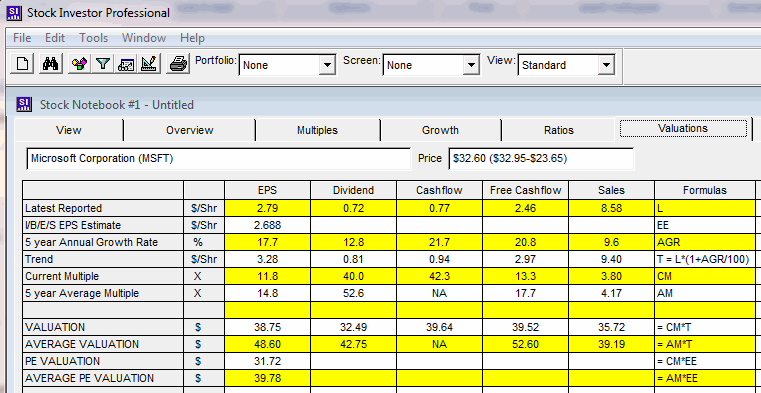This screenshot has height=393, width=761.
Task: Click the EPS Estimate cell 2.688
Action: (x=267, y=225)
